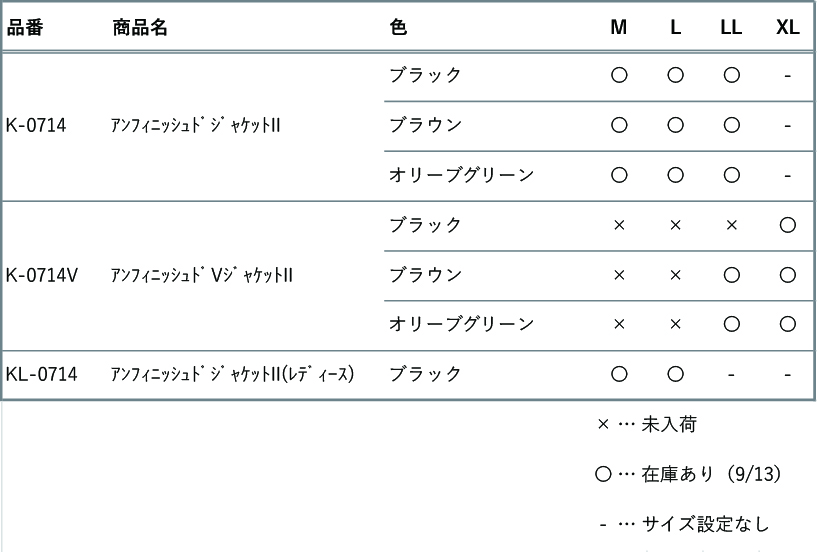The width and height of the screenshot is (817, 552).
Task: Click the 商品名 column header
Action: [140, 27]
